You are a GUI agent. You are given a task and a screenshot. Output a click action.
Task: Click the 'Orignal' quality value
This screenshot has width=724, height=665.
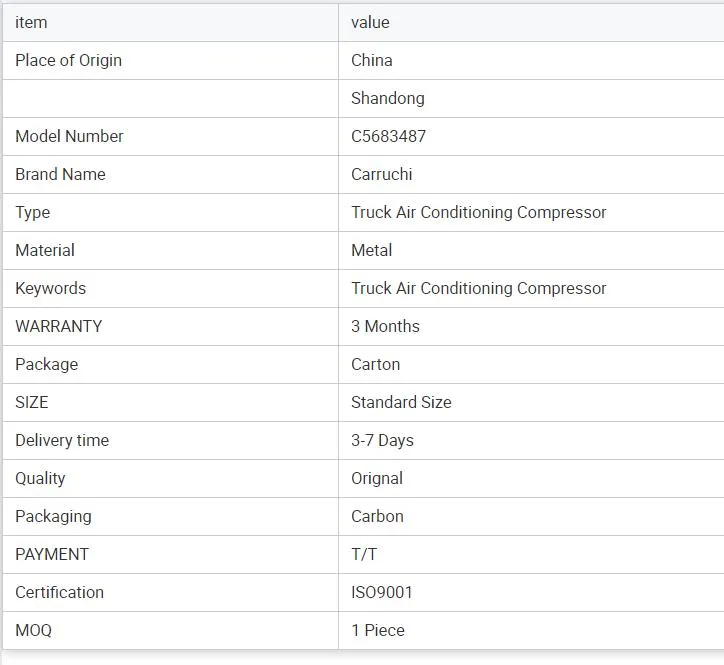click(377, 478)
